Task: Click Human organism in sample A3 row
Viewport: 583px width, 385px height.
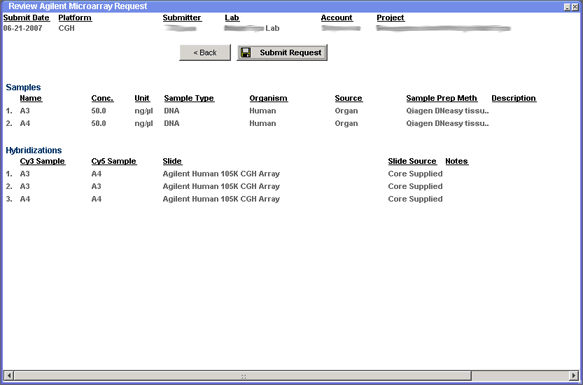Action: (x=262, y=111)
